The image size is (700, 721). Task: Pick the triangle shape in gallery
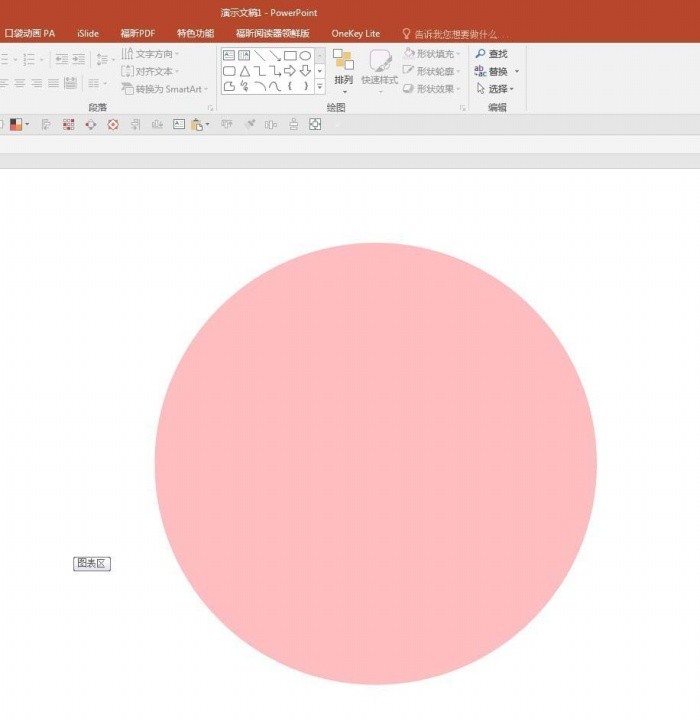point(245,71)
